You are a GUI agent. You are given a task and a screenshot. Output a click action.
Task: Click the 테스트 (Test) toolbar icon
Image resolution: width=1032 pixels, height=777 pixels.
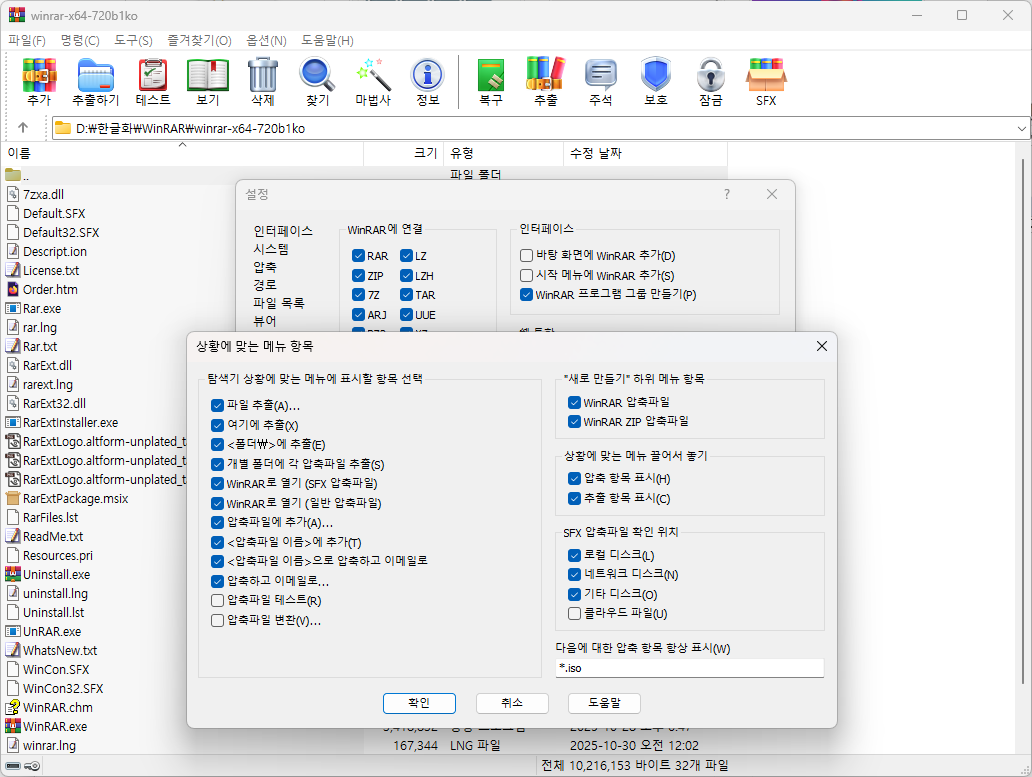pyautogui.click(x=153, y=82)
